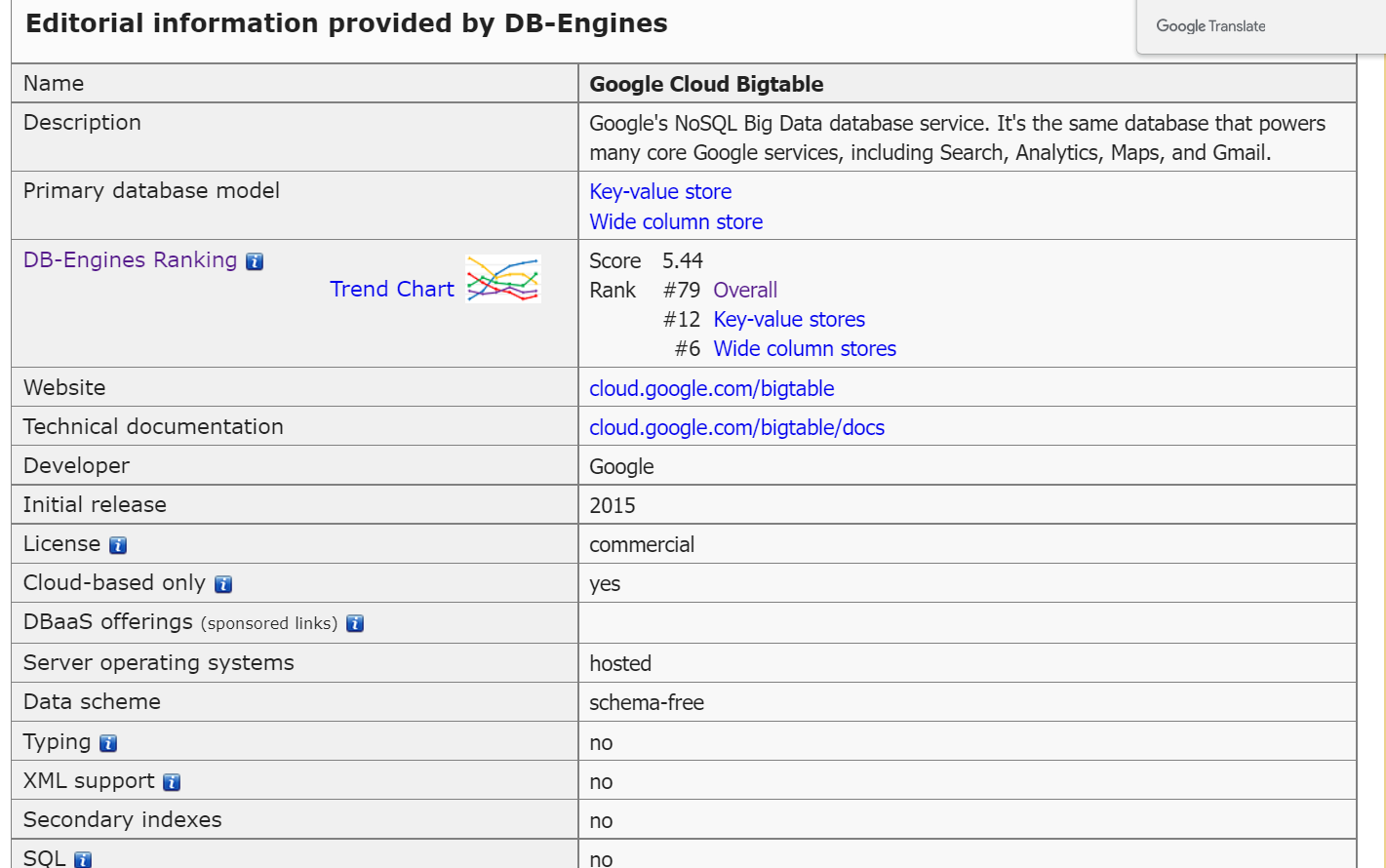Click the Website row label
Image resolution: width=1386 pixels, height=868 pixels.
tap(64, 387)
